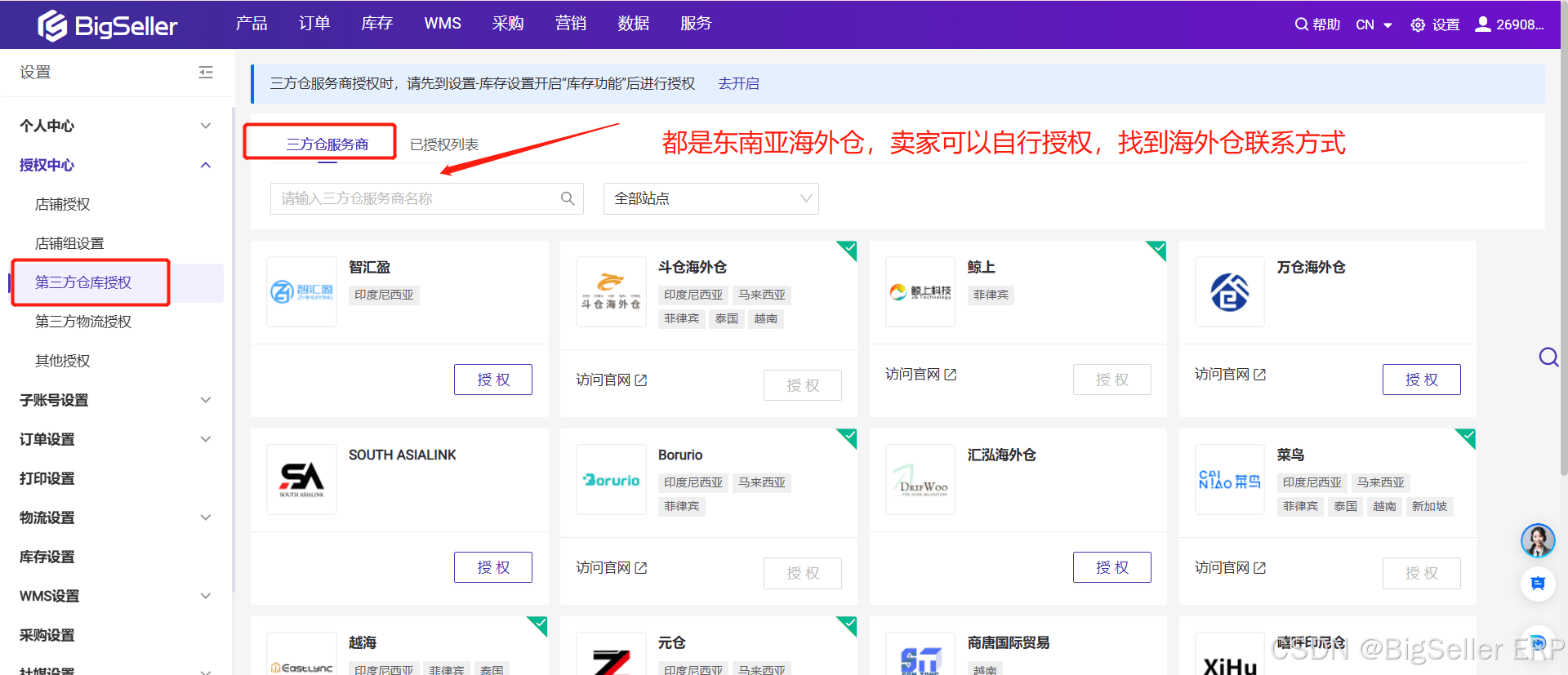Open the 鲸上 official website link
Viewport: 1568px width, 675px height.
pos(920,375)
